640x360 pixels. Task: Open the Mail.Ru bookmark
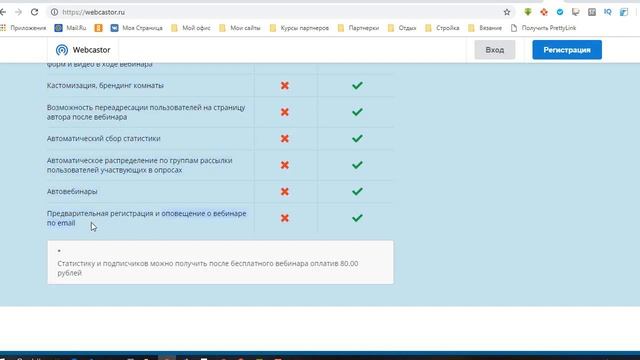[71, 28]
